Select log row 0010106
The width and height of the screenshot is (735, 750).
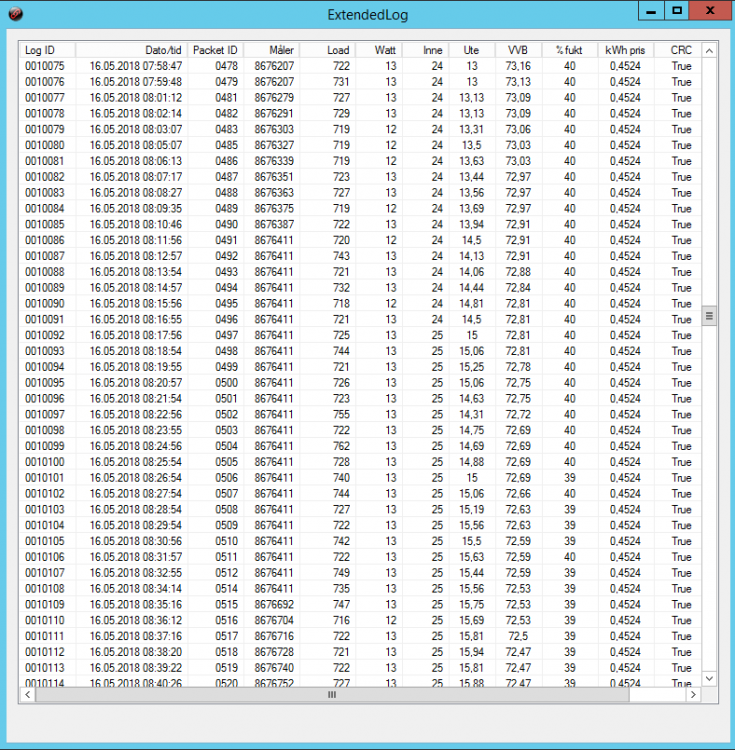tap(45, 557)
